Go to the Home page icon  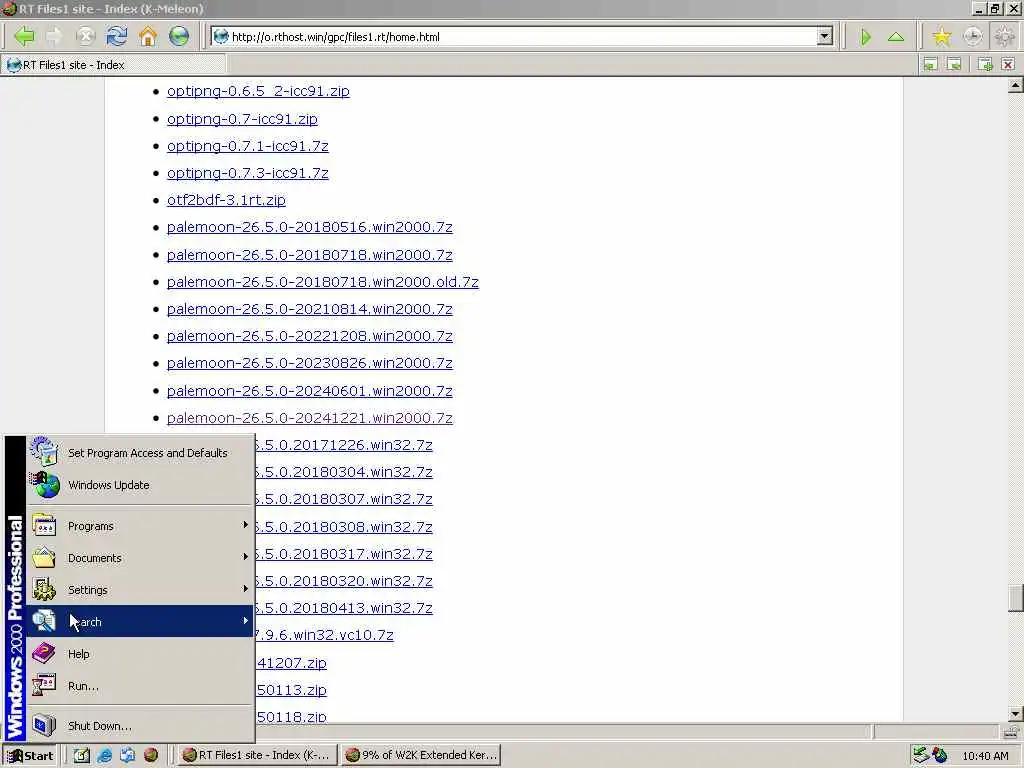[x=148, y=36]
